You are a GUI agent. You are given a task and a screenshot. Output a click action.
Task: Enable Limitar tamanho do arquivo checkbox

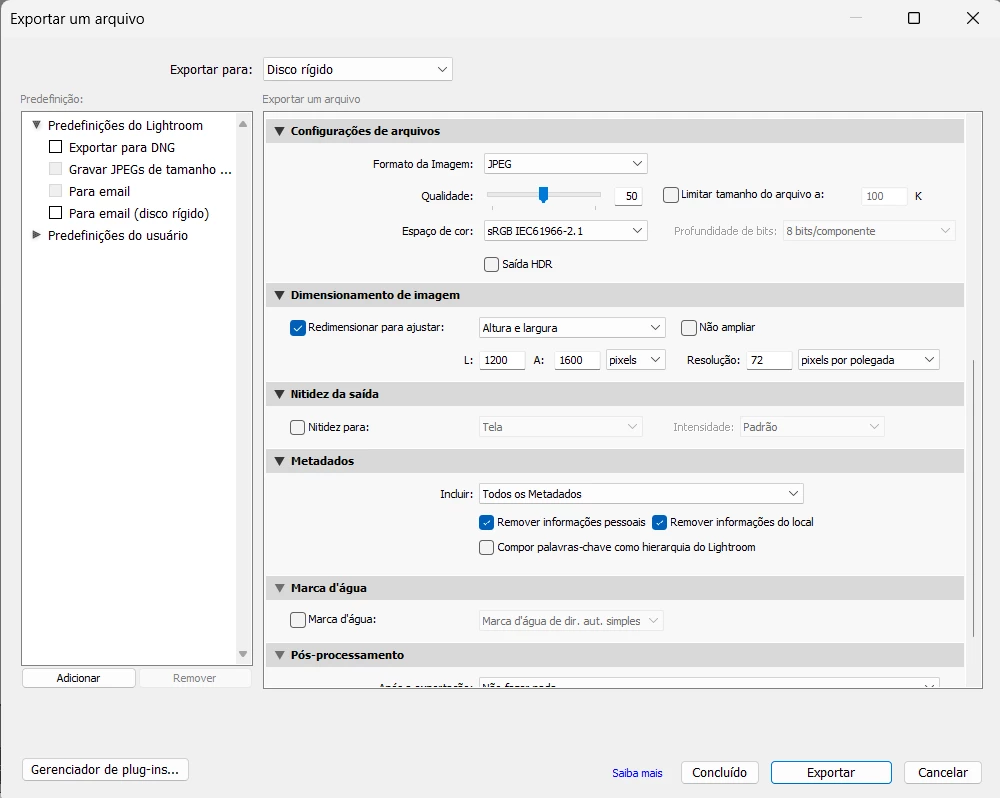pyautogui.click(x=670, y=195)
